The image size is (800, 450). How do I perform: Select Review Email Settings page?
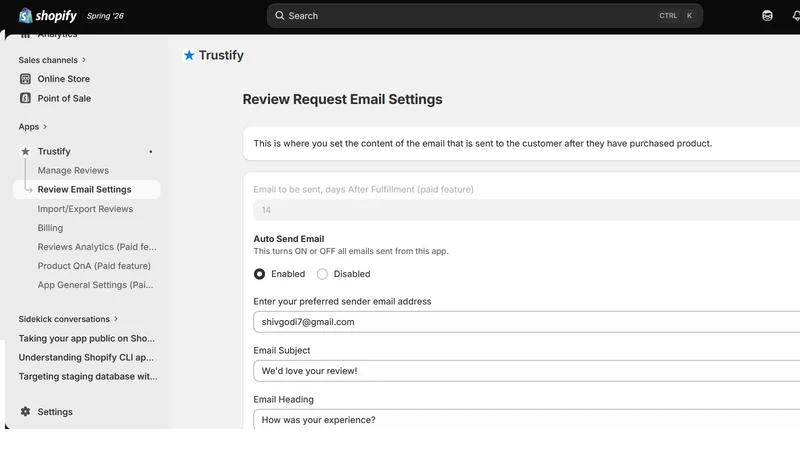tap(87, 189)
